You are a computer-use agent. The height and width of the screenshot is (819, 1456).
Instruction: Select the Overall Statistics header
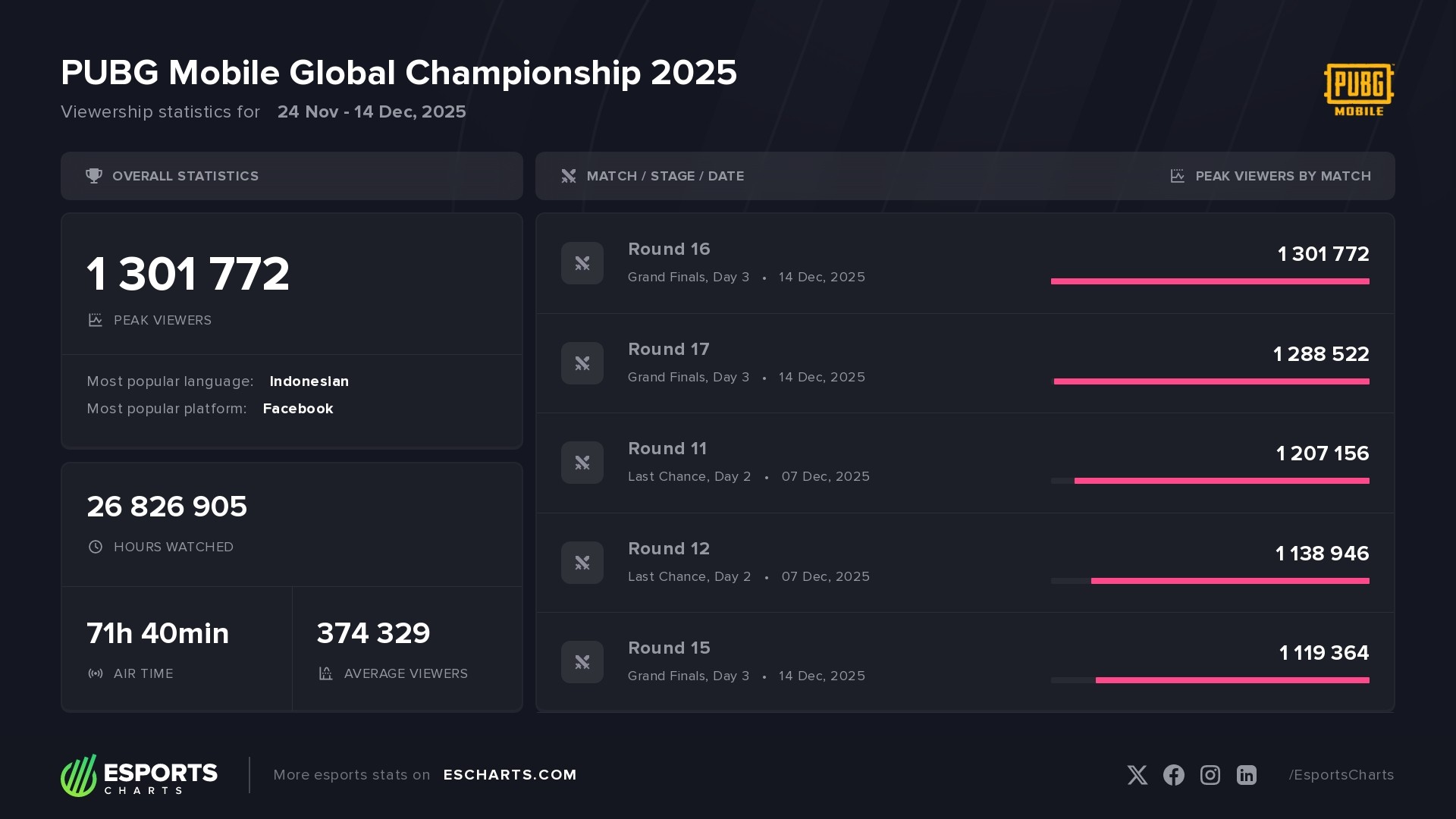(x=185, y=176)
